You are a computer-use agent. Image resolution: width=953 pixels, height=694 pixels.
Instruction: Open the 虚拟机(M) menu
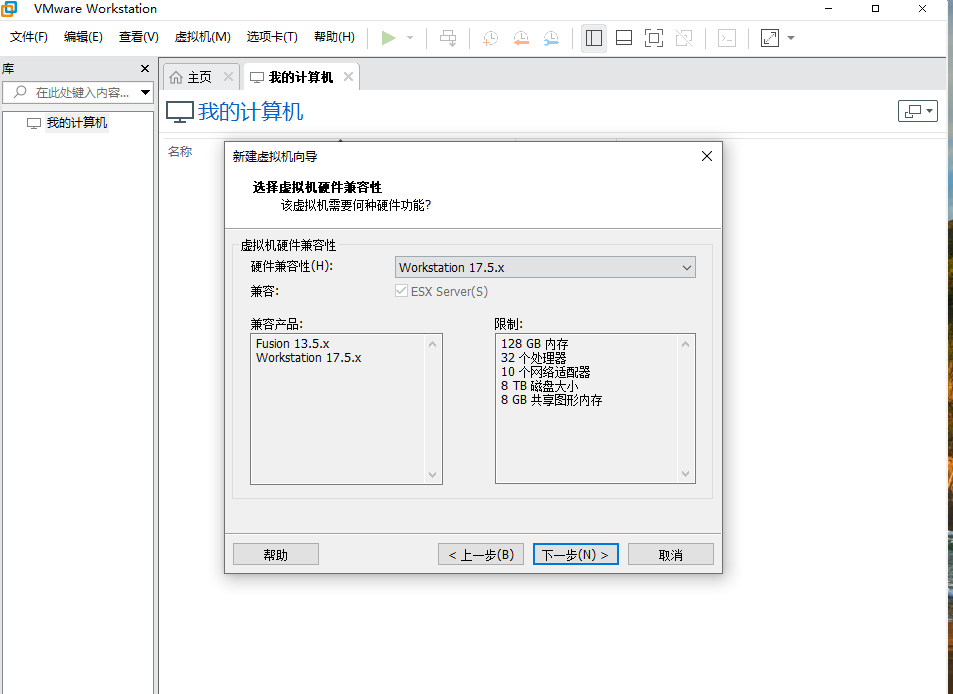pyautogui.click(x=202, y=37)
